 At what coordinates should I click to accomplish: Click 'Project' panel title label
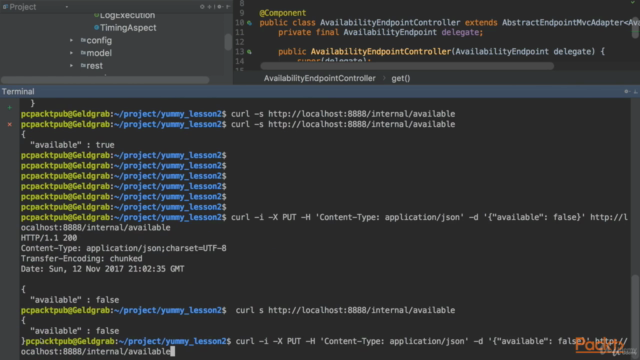coord(22,7)
